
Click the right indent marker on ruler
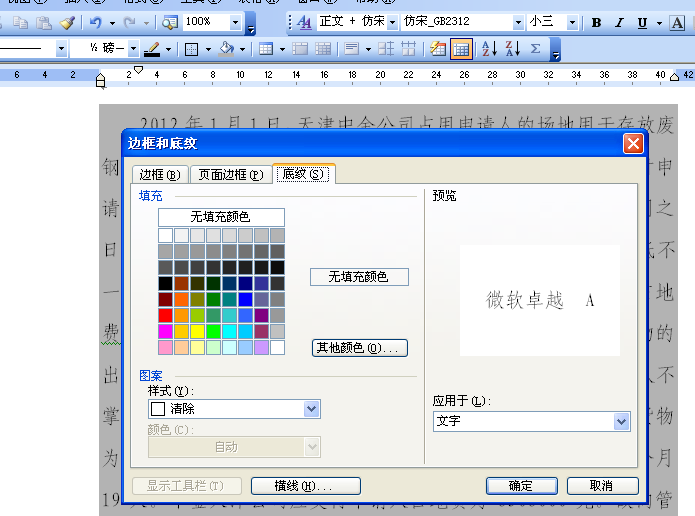coord(674,76)
